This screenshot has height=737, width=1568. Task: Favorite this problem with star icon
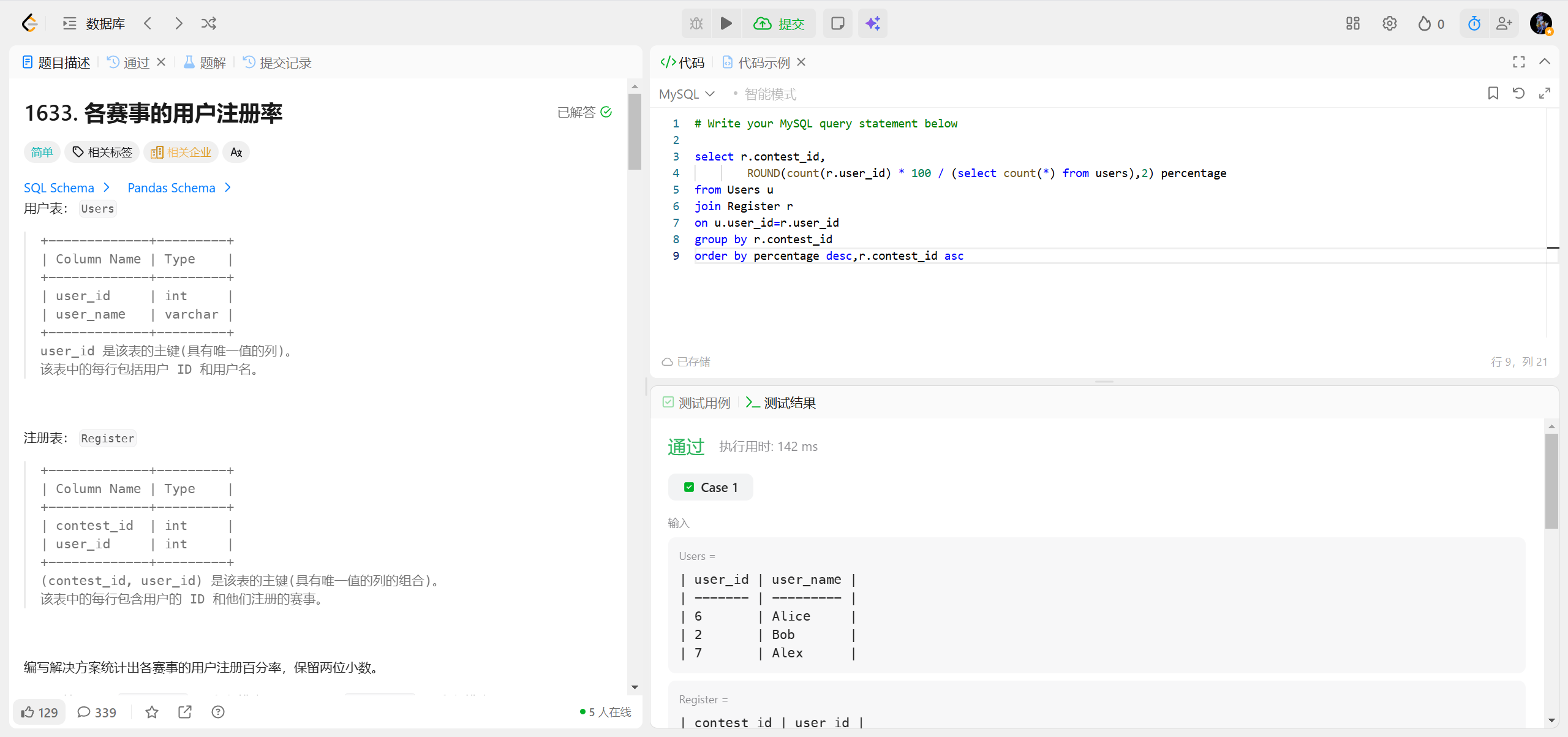pos(152,712)
